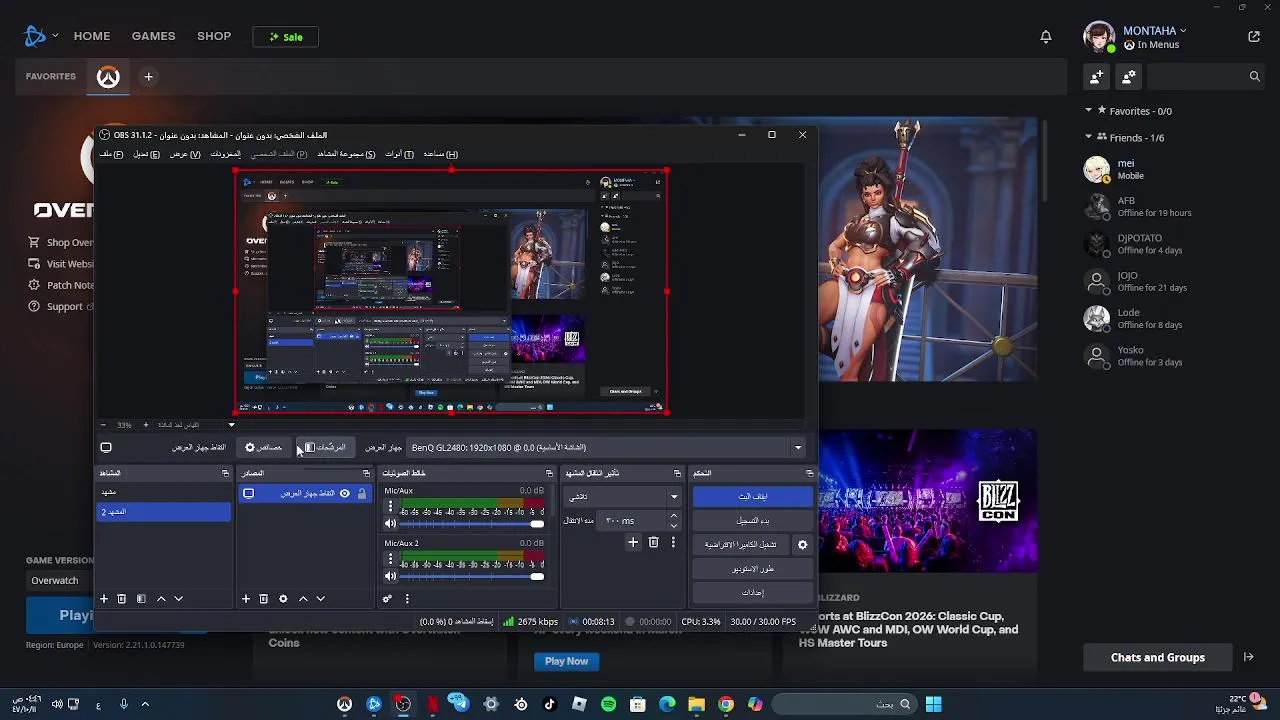
Task: Remove the scene transition with trash icon
Action: pos(653,542)
